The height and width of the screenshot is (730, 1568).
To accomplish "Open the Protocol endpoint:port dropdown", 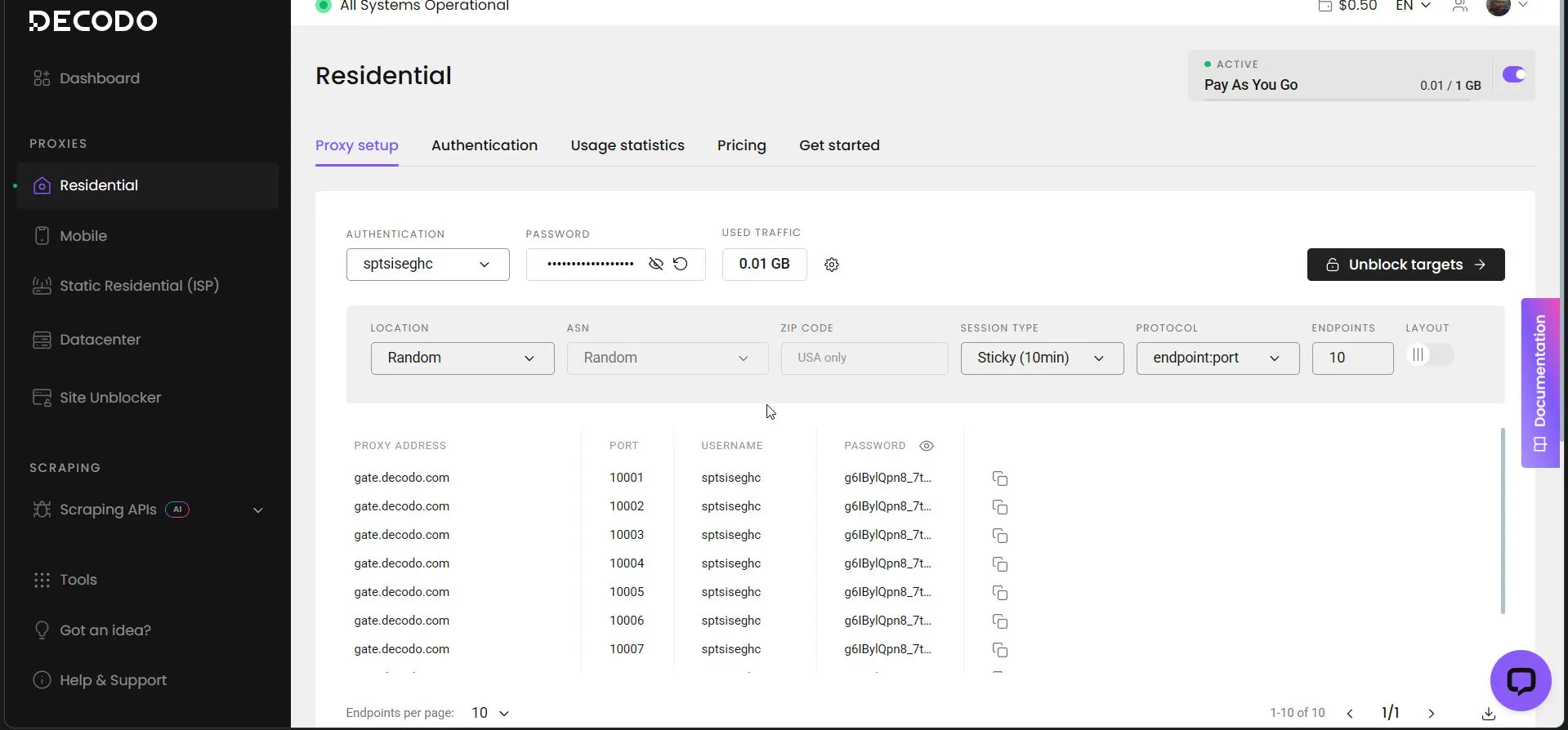I will [x=1217, y=358].
